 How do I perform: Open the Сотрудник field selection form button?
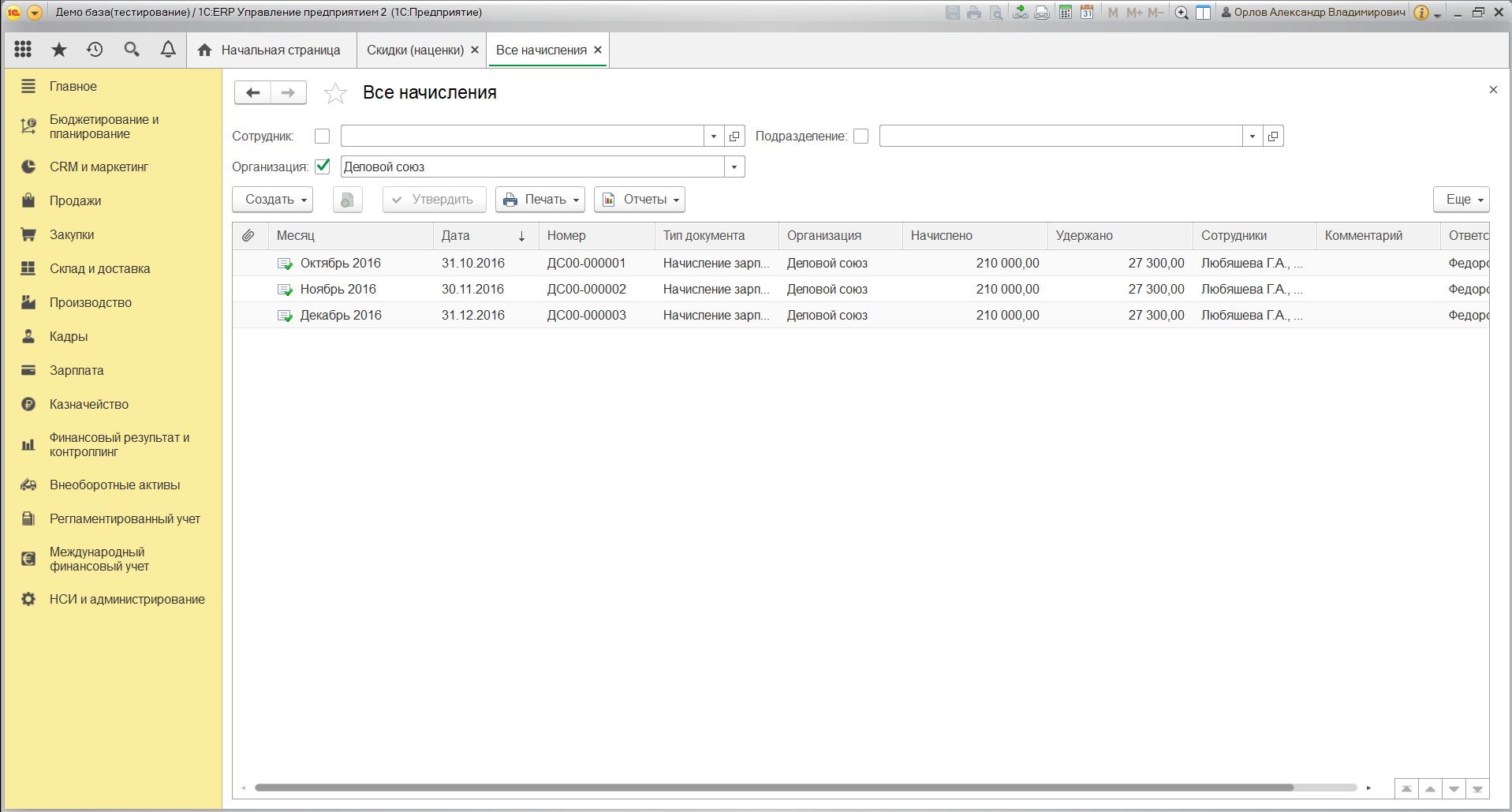(734, 137)
